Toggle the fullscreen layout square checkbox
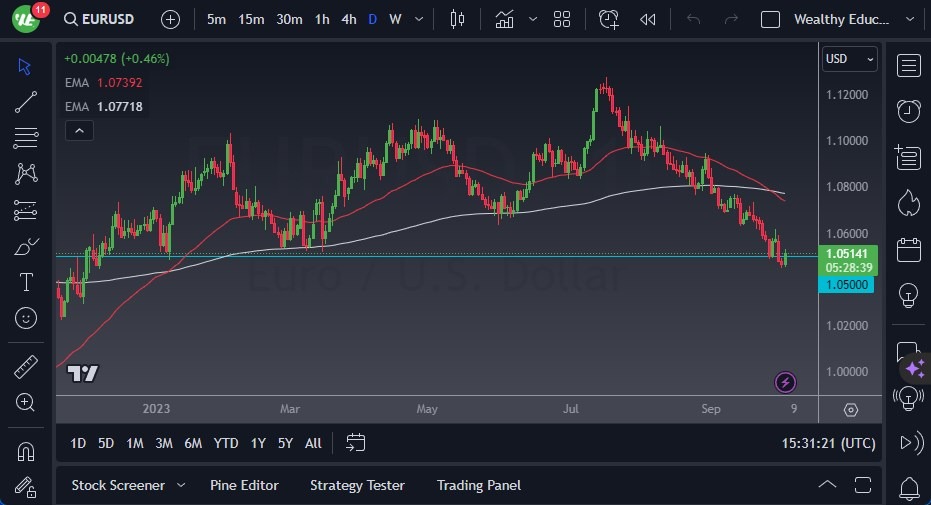931x505 pixels. pyautogui.click(x=770, y=19)
